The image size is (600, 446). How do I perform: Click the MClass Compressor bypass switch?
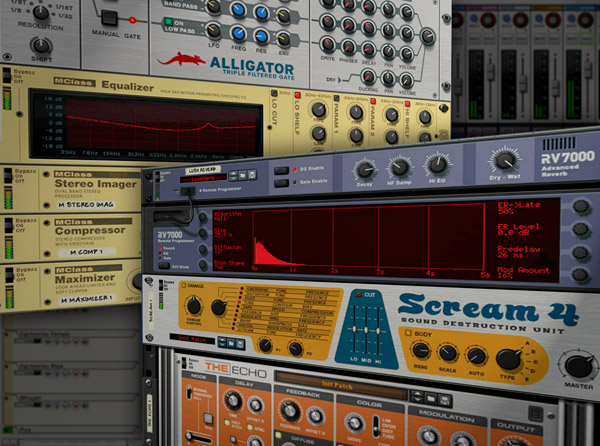pos(9,226)
